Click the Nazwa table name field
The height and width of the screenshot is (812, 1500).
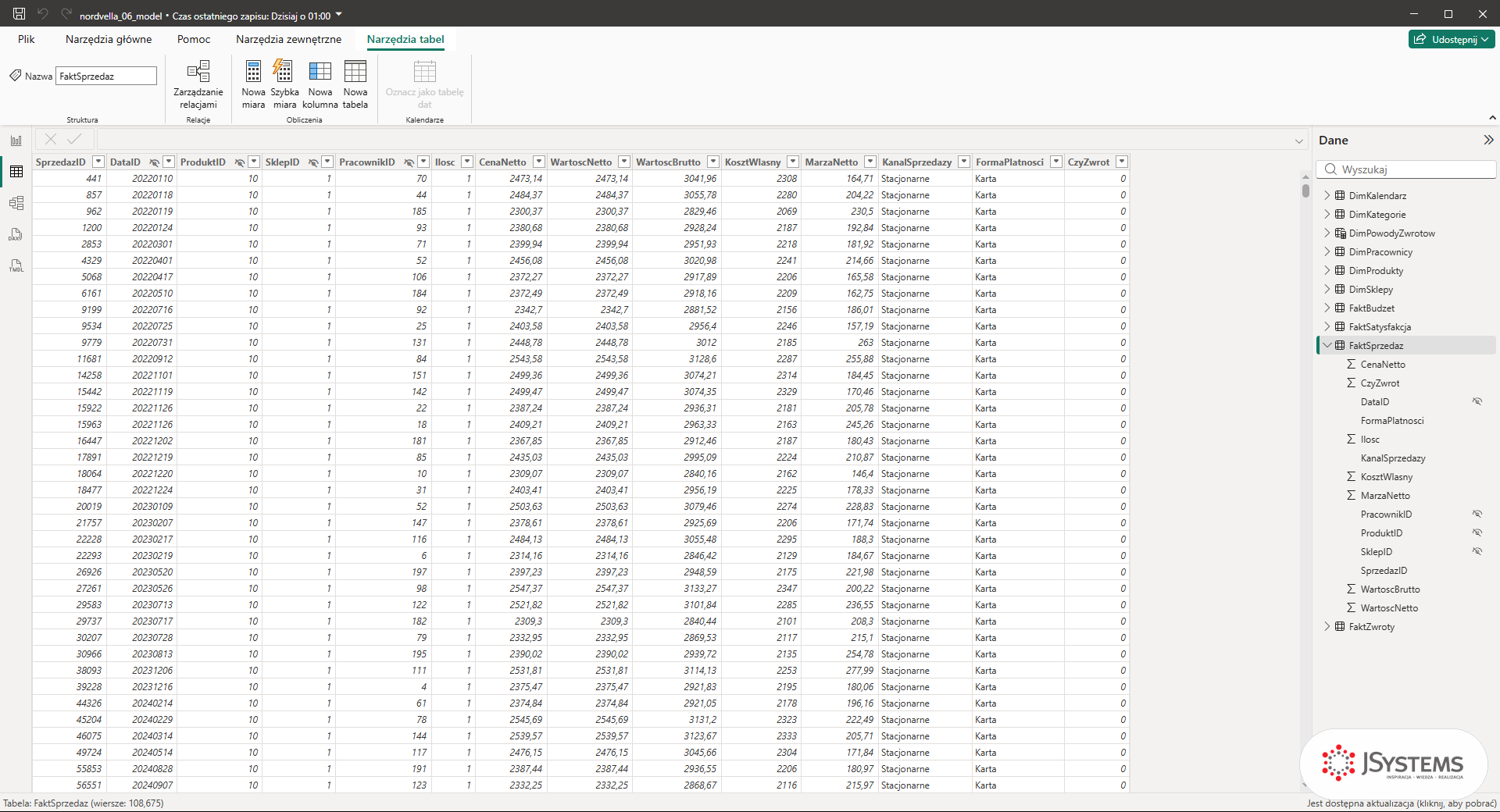click(x=106, y=76)
